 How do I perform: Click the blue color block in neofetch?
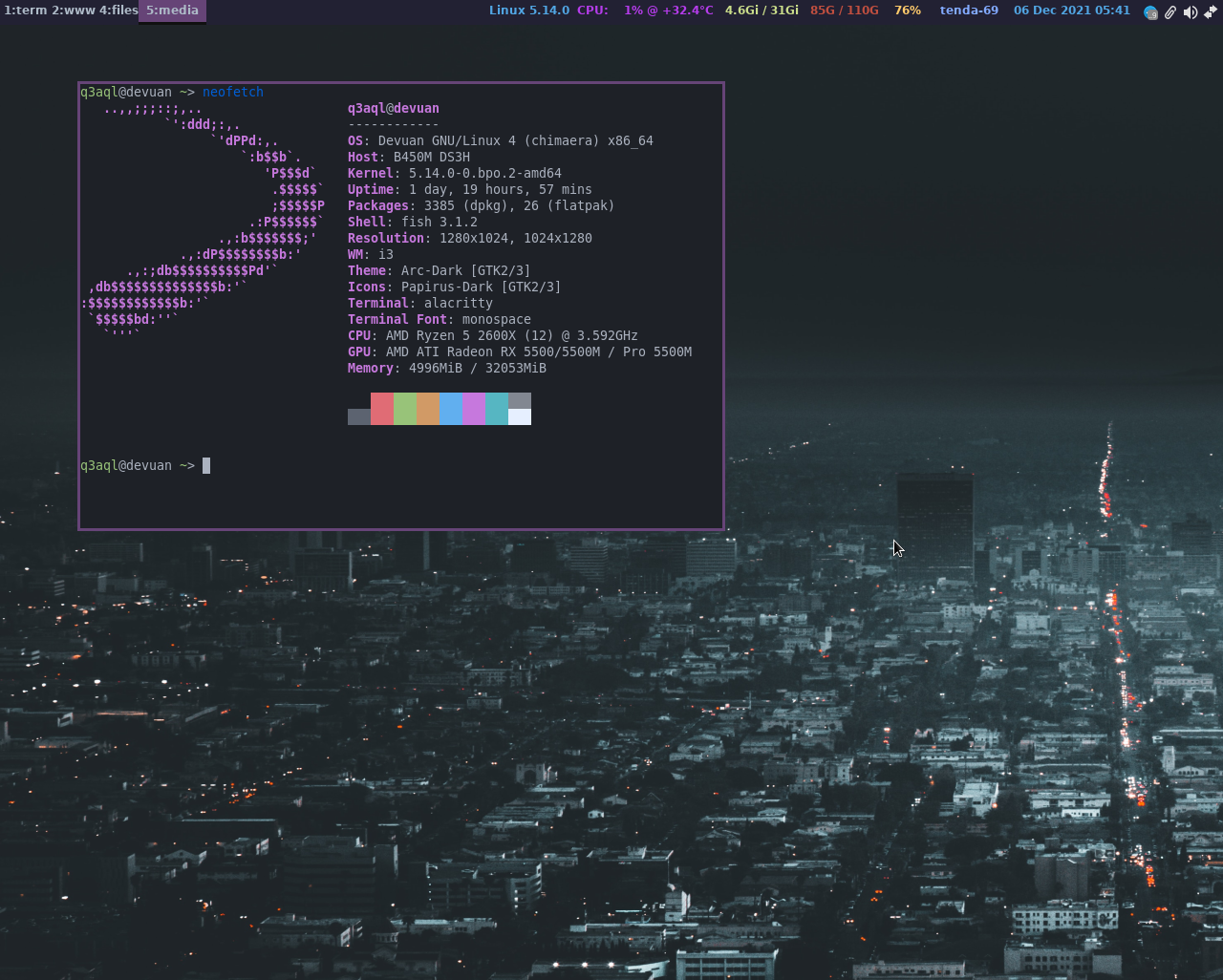click(x=451, y=409)
